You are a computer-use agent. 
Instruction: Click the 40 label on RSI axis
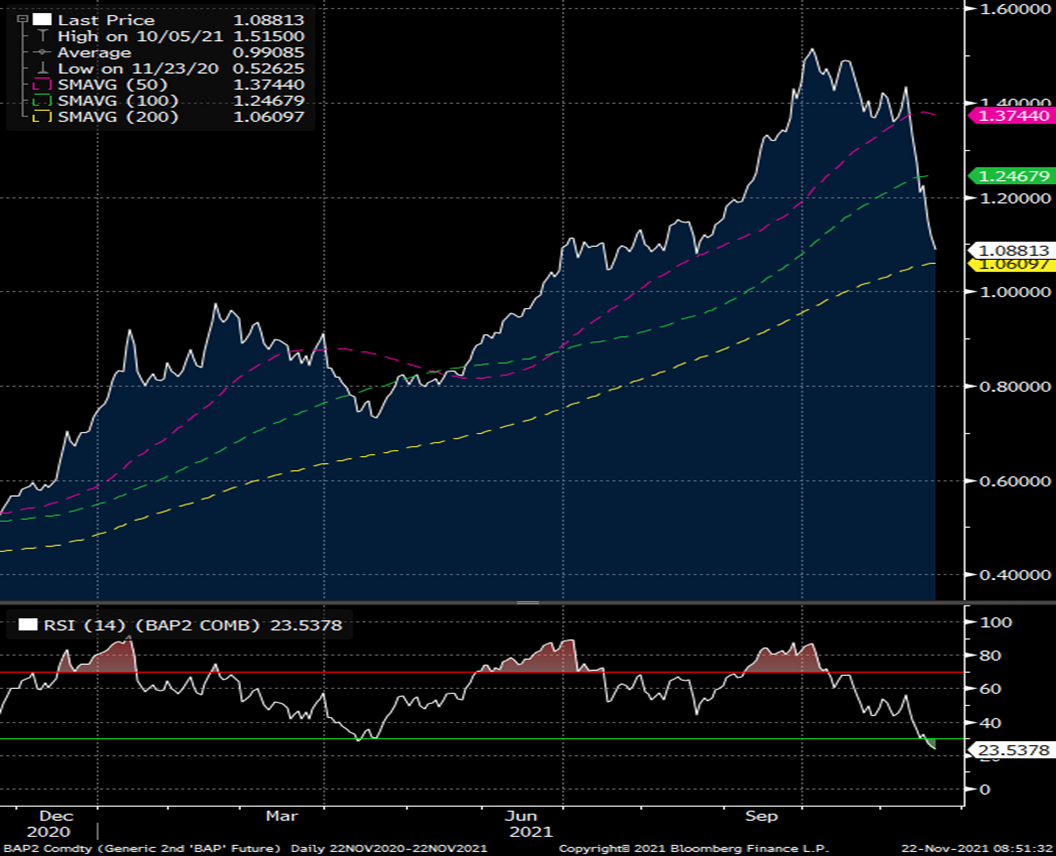click(989, 723)
